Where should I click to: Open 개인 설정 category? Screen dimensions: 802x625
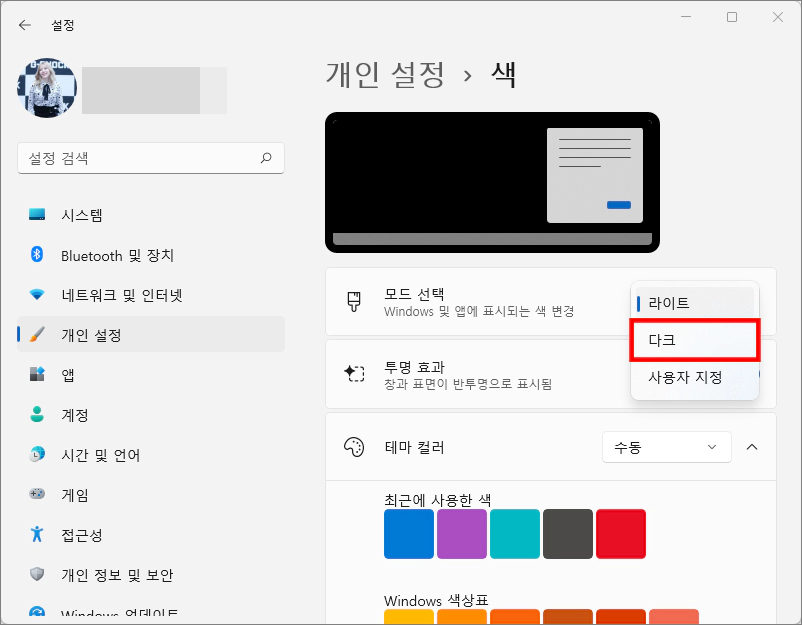(151, 334)
